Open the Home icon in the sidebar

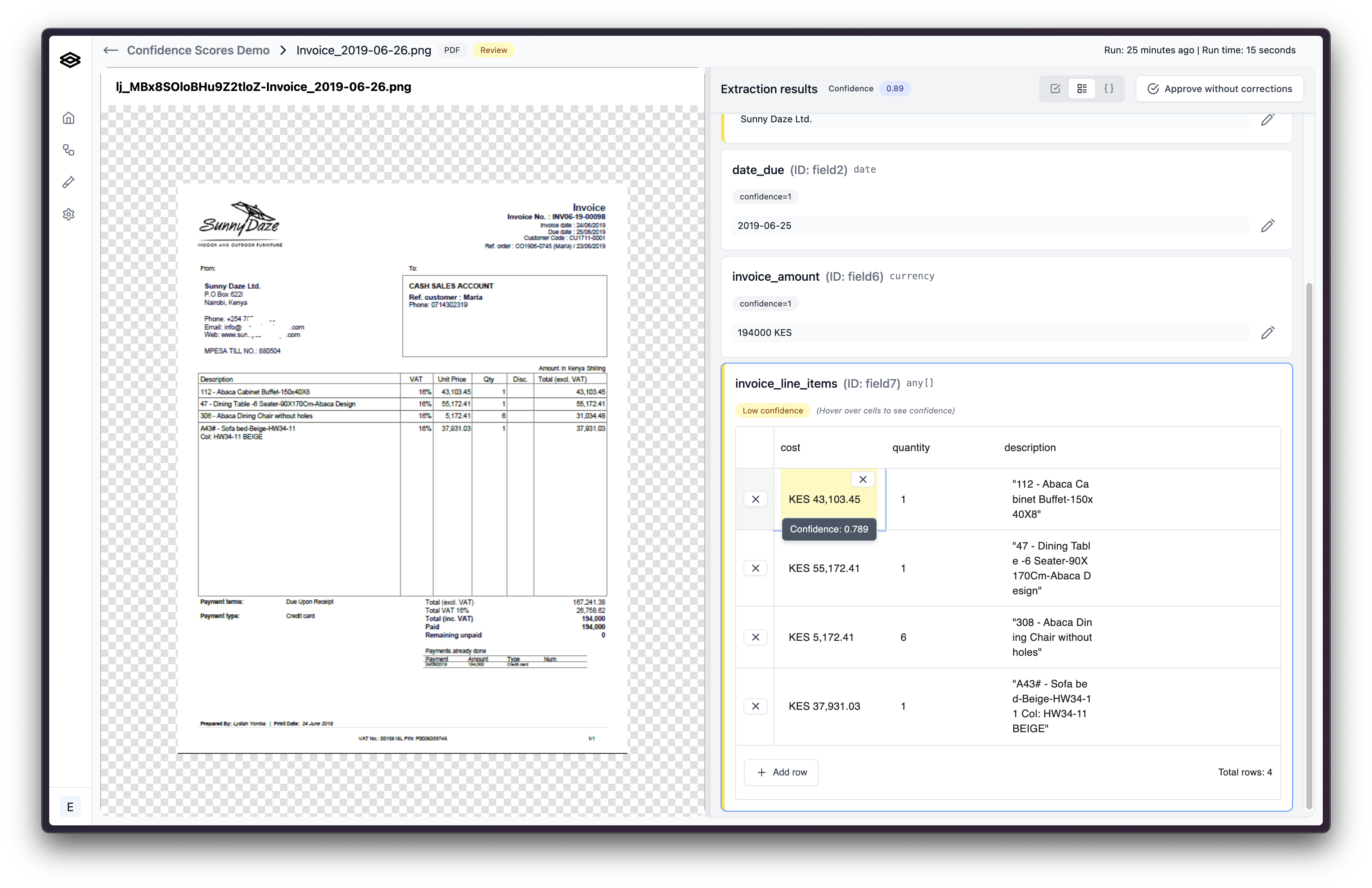click(x=69, y=118)
